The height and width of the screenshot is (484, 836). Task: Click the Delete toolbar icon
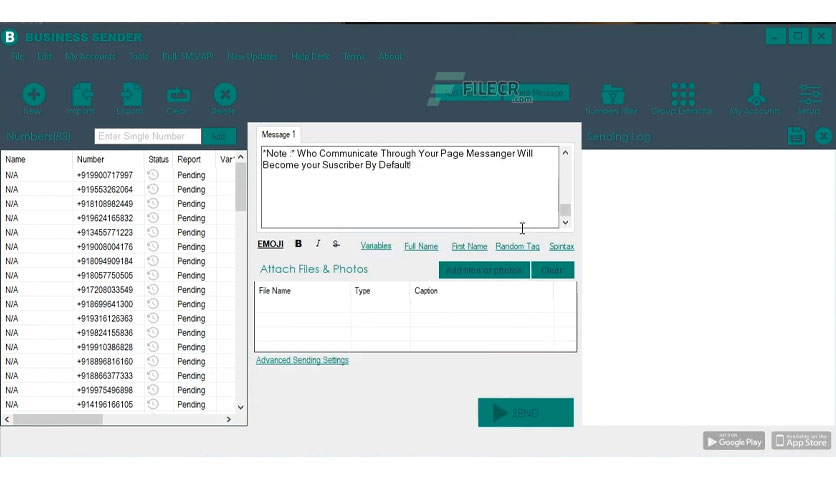[x=224, y=95]
